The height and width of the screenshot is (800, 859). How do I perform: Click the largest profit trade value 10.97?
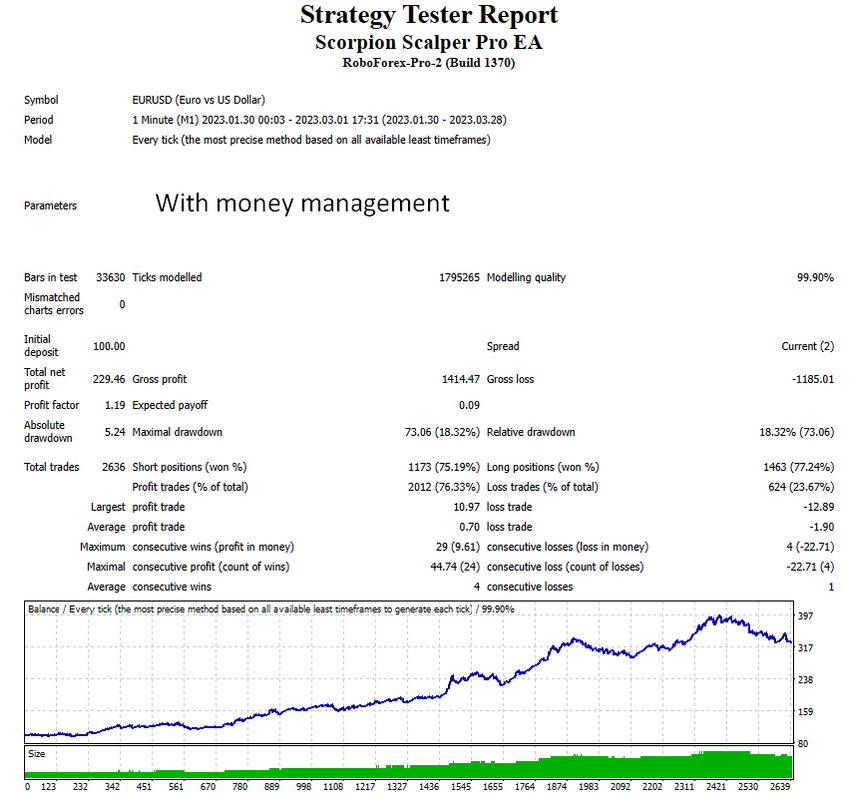point(467,507)
